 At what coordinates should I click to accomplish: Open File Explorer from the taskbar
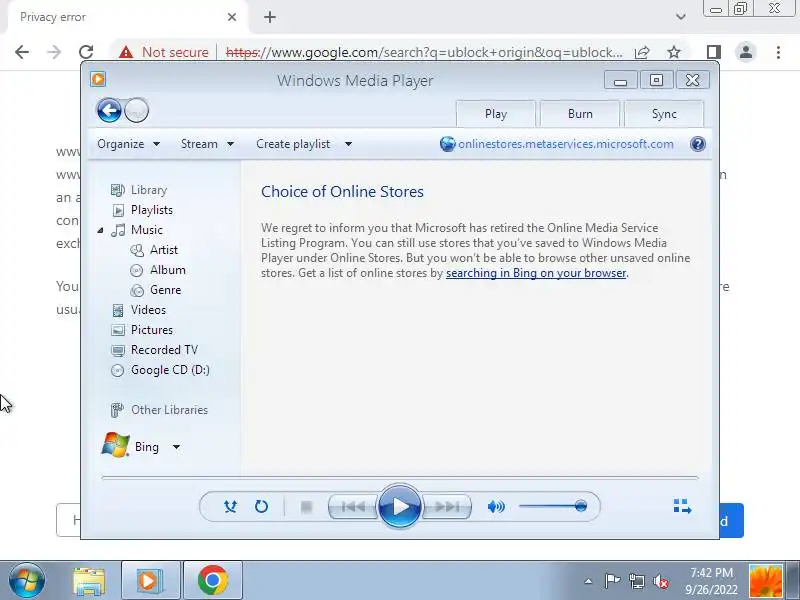coord(89,581)
